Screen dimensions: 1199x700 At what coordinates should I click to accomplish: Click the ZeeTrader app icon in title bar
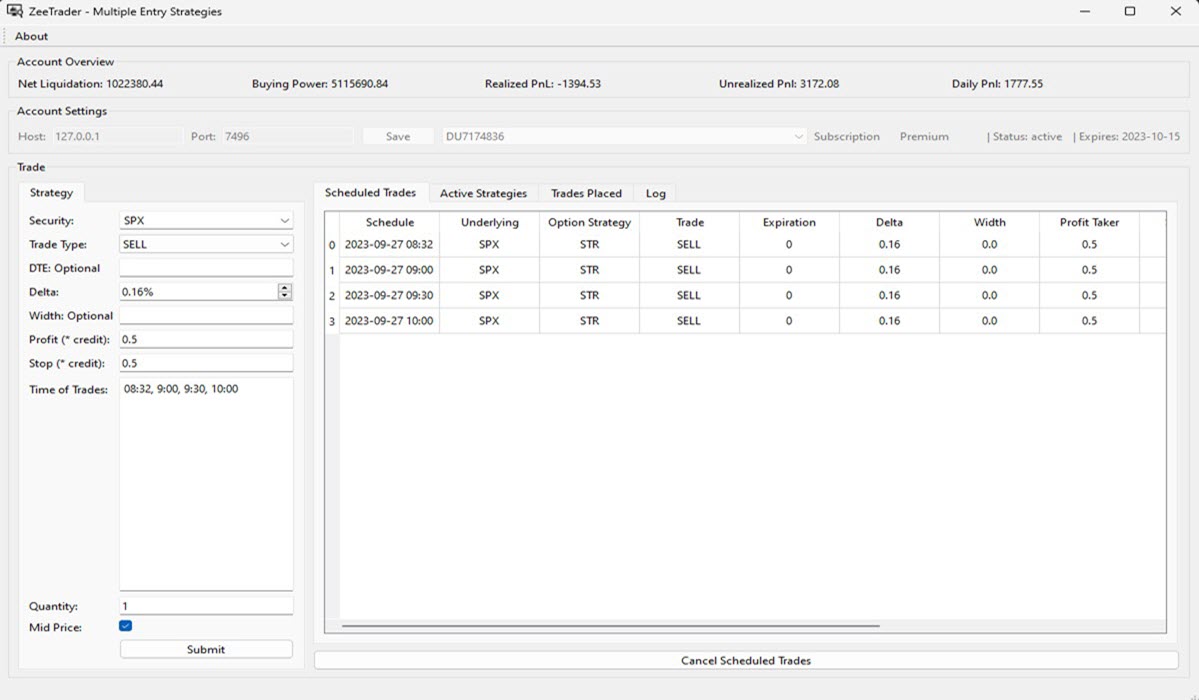point(14,11)
